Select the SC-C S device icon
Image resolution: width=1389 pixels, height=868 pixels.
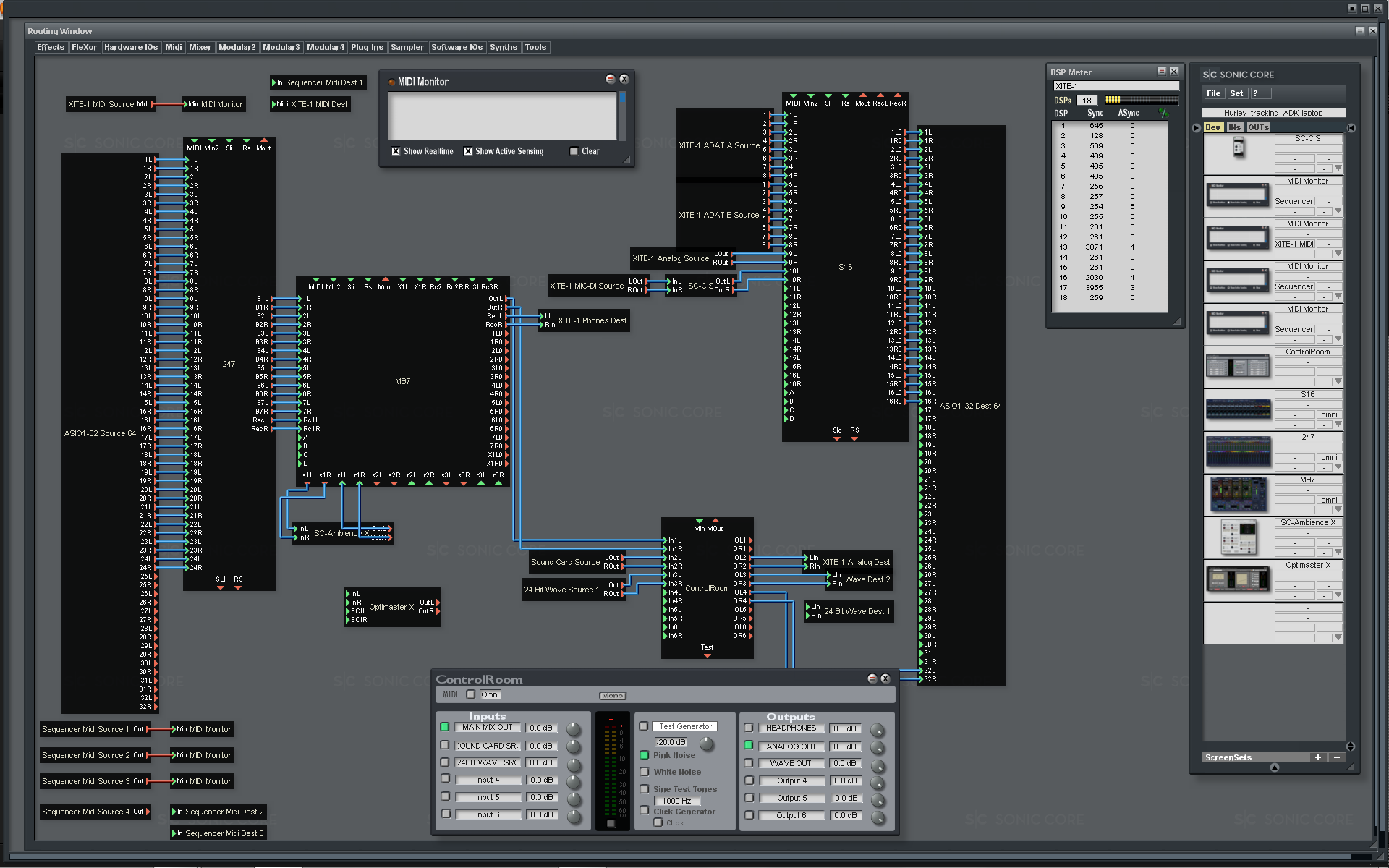coord(1239,150)
